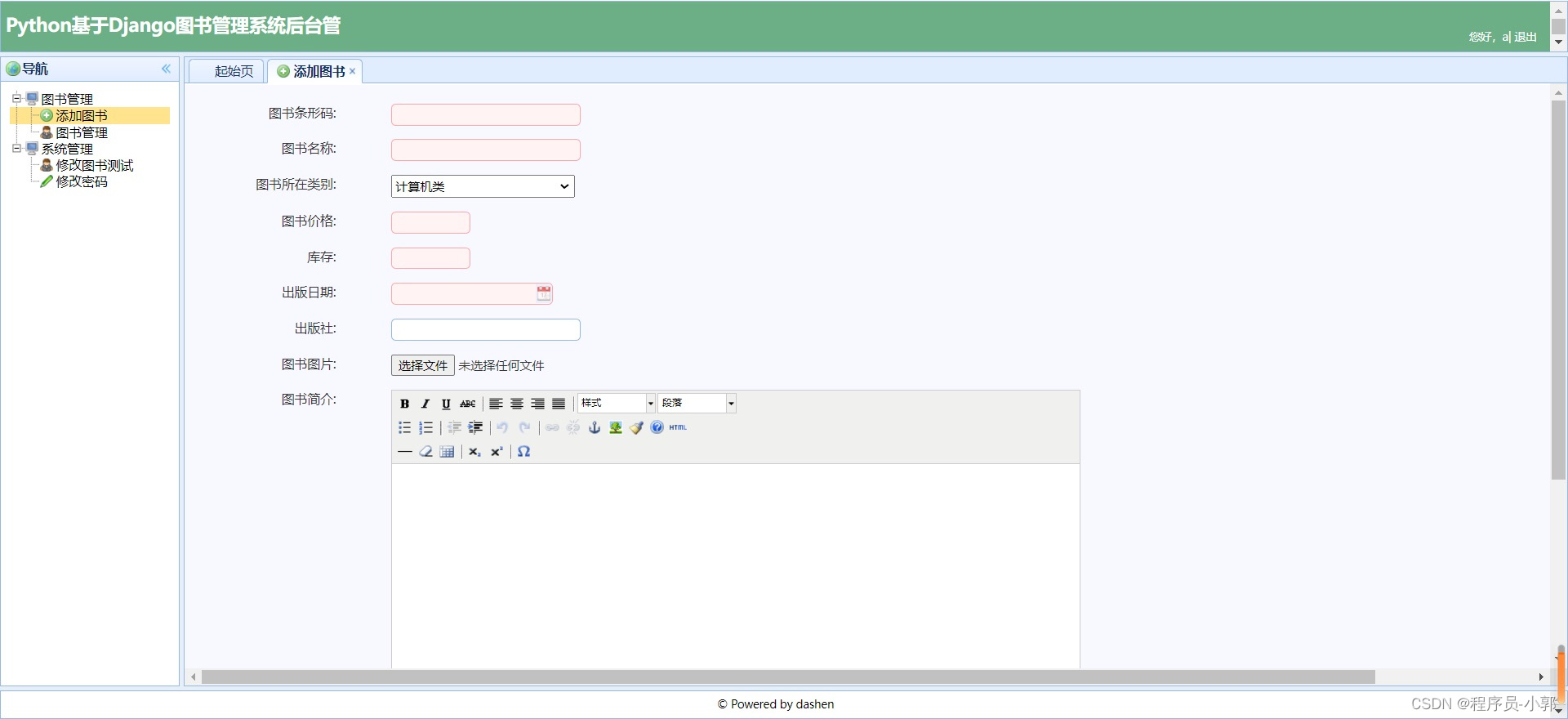The height and width of the screenshot is (719, 1568).
Task: Open the calendar picker for 出版日期
Action: (544, 293)
